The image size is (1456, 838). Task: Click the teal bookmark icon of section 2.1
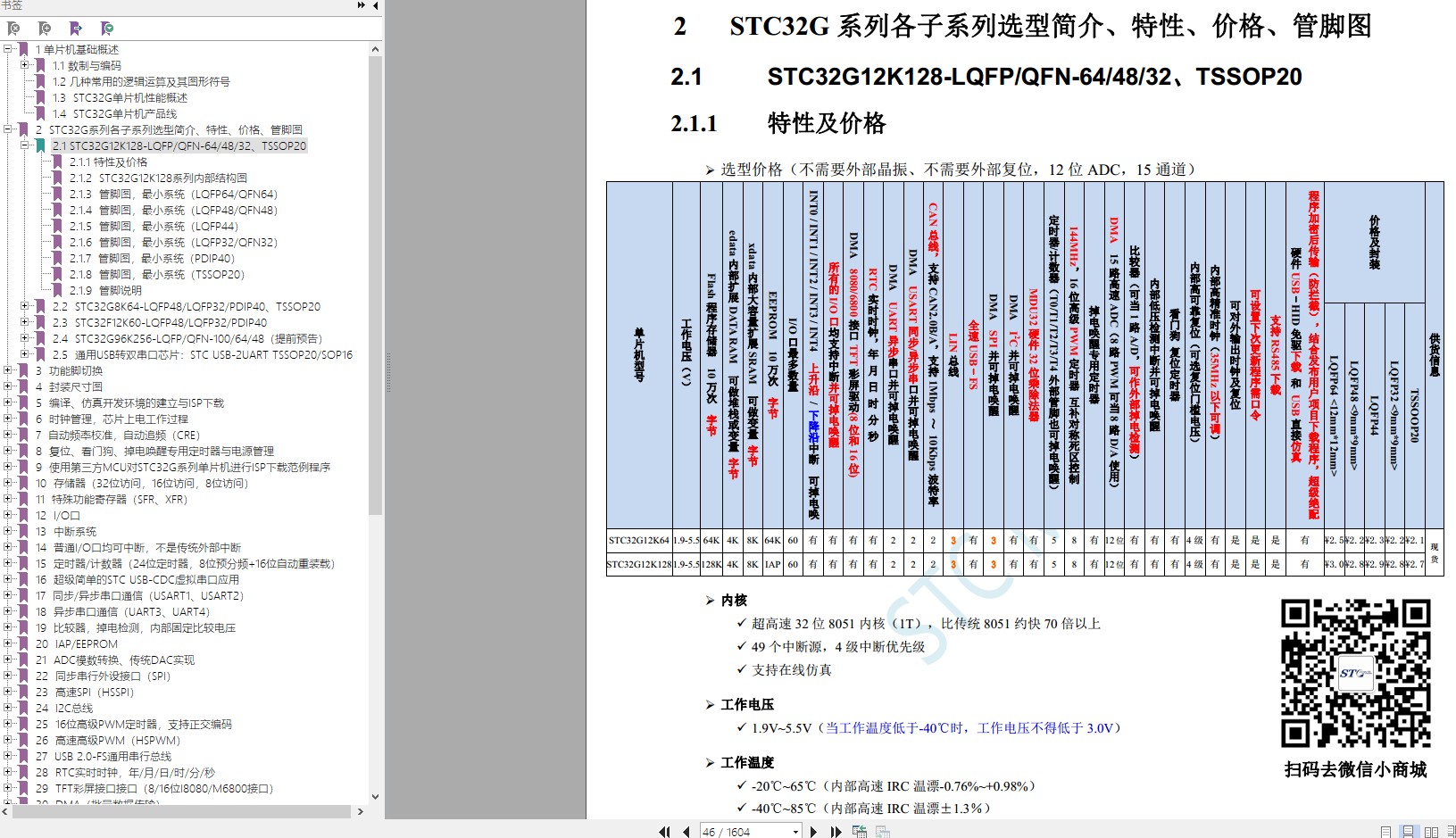tap(40, 145)
